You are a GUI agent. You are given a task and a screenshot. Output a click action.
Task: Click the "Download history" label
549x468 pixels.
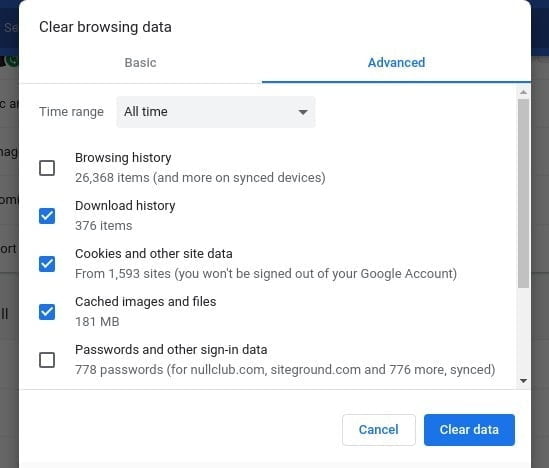(x=125, y=206)
